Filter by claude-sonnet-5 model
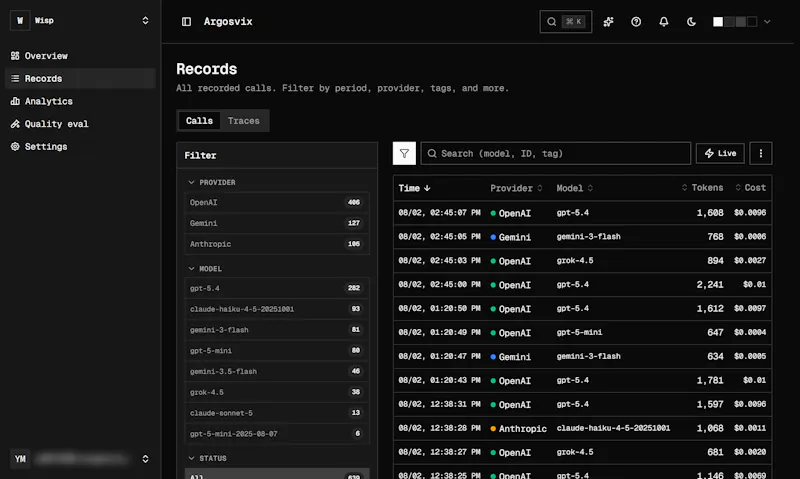Screen dimensions: 800x479 coord(277,413)
